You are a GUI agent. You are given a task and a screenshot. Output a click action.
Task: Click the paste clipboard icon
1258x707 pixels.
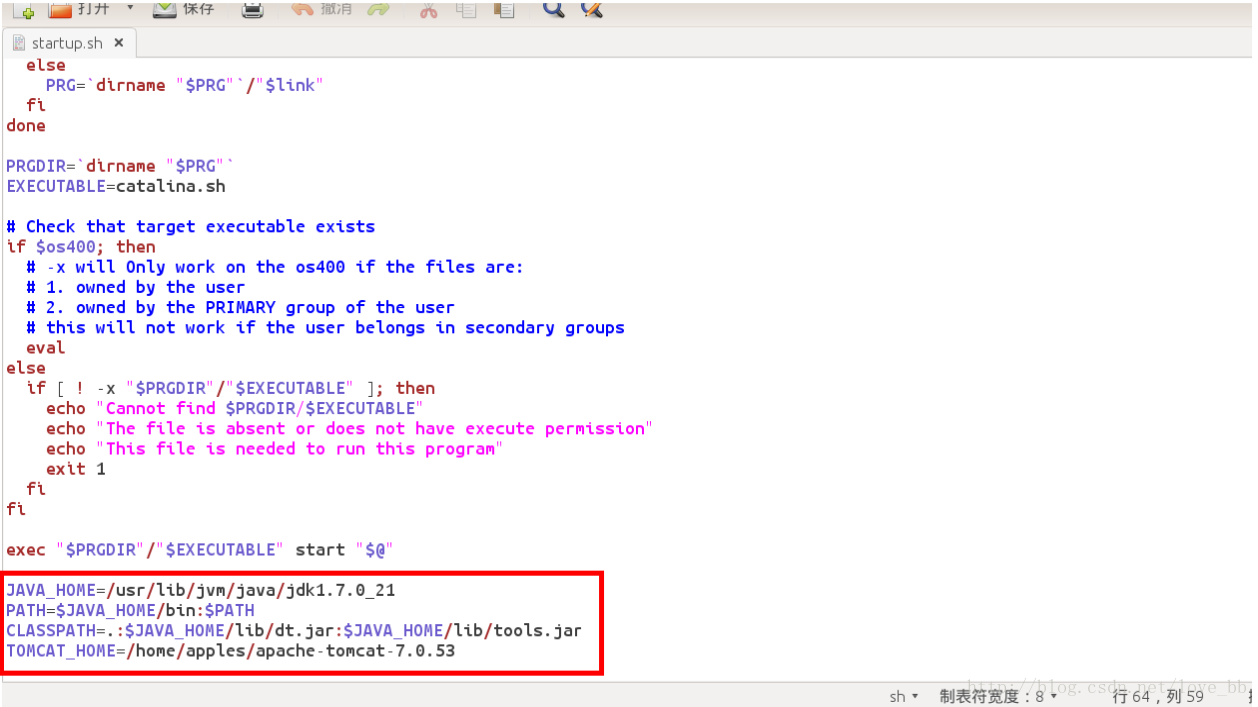(x=504, y=10)
